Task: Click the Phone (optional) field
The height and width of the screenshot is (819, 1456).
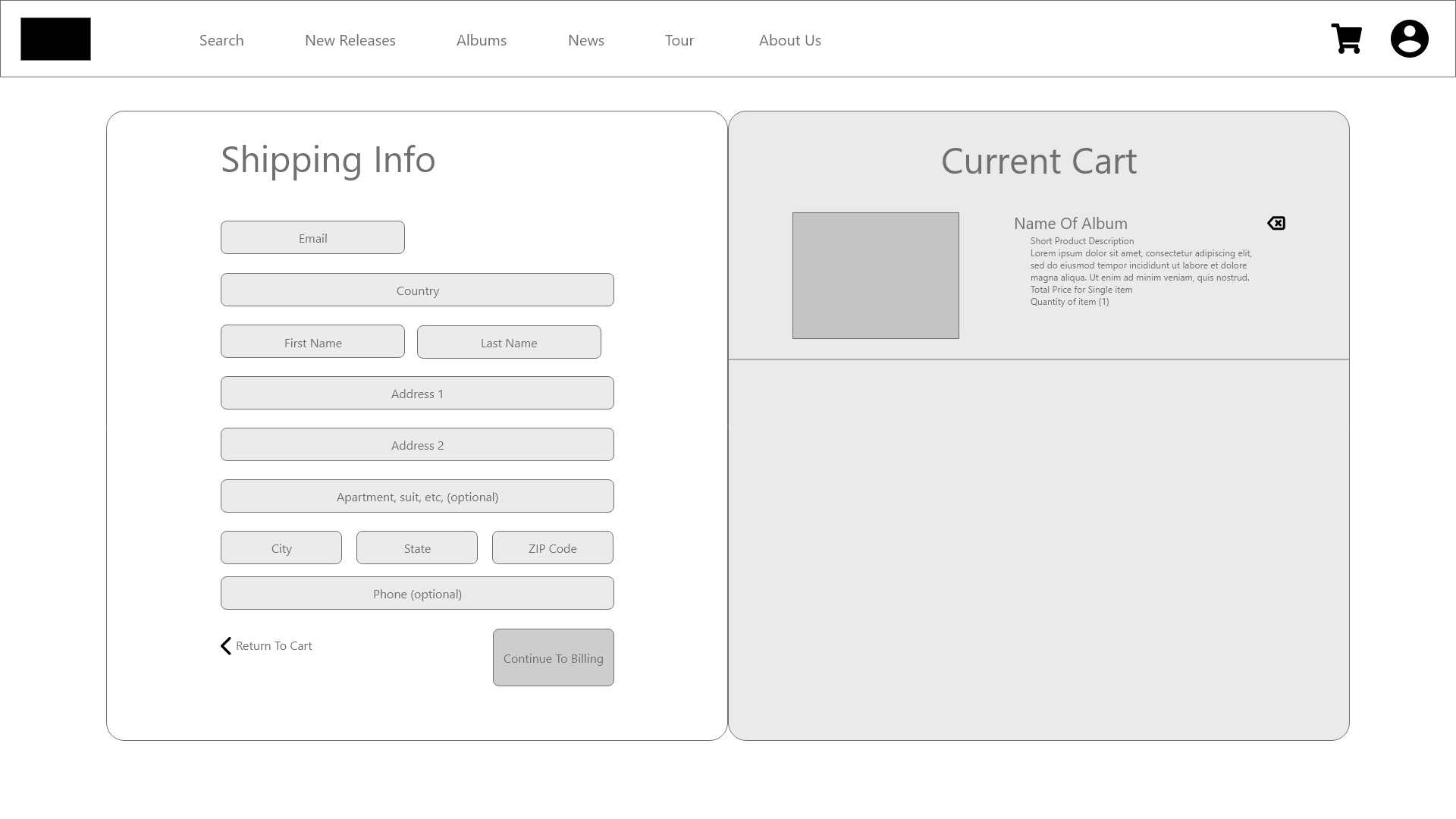Action: 417,594
